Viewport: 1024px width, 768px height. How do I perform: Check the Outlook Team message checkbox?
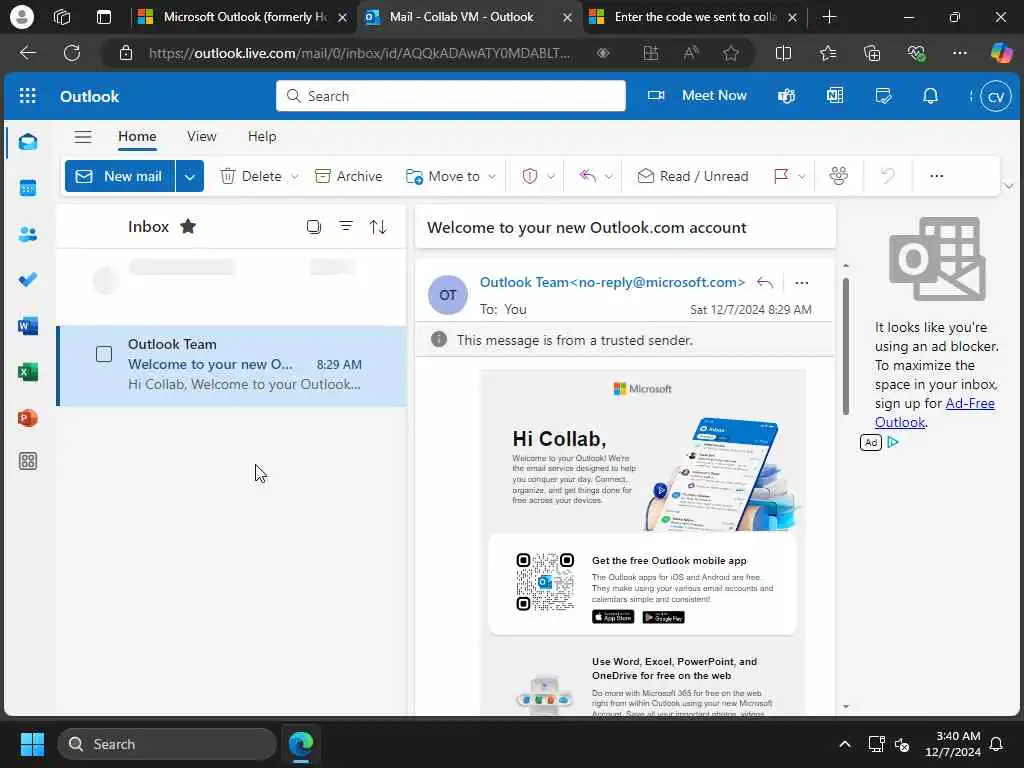(x=104, y=354)
